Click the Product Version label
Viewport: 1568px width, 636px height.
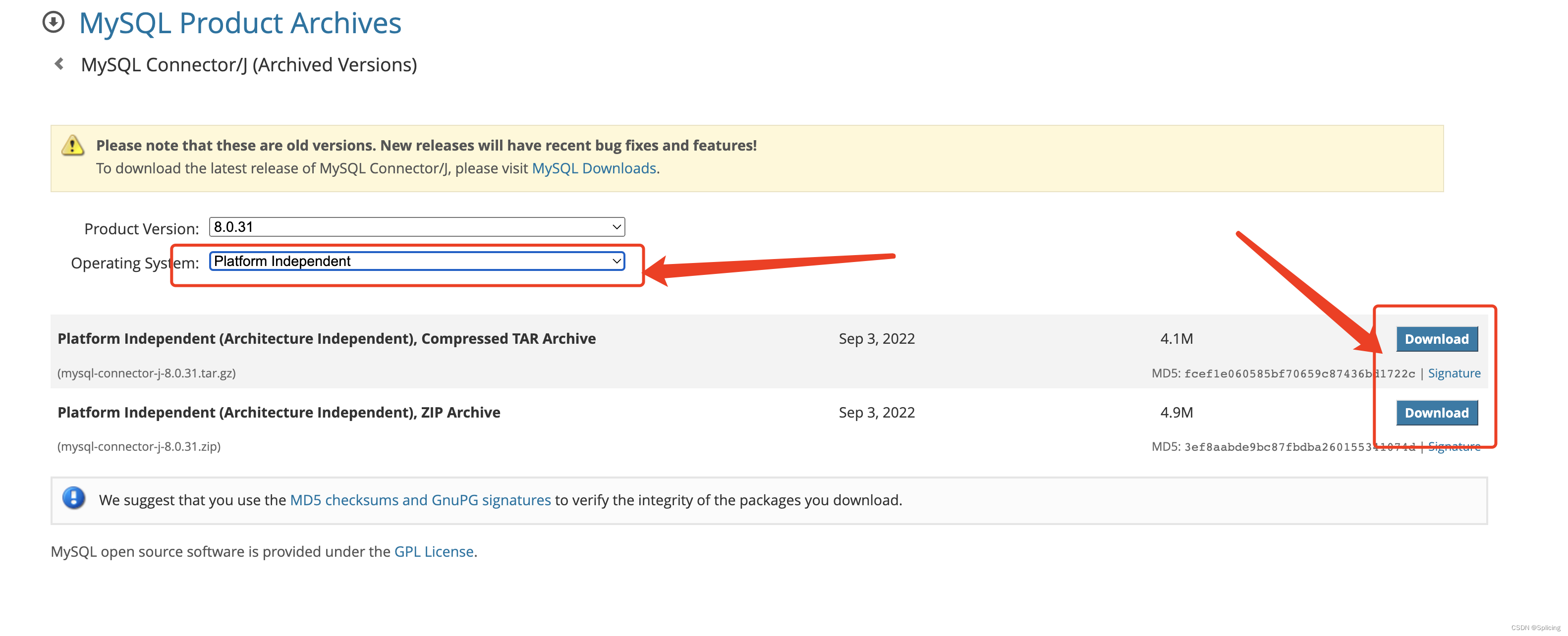pyautogui.click(x=141, y=229)
